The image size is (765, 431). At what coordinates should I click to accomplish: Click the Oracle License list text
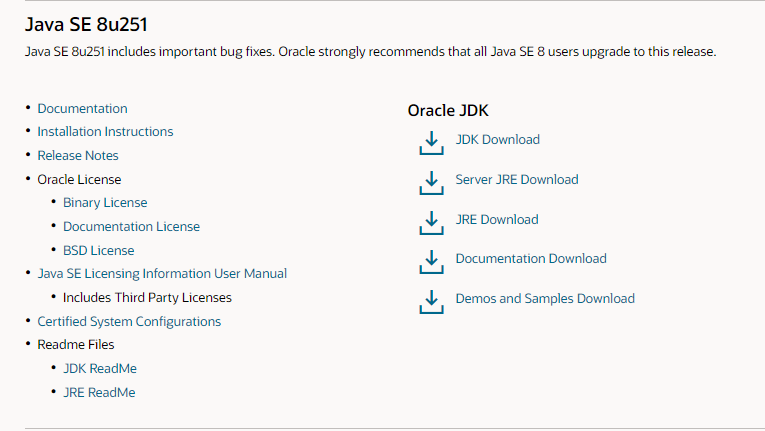[79, 180]
